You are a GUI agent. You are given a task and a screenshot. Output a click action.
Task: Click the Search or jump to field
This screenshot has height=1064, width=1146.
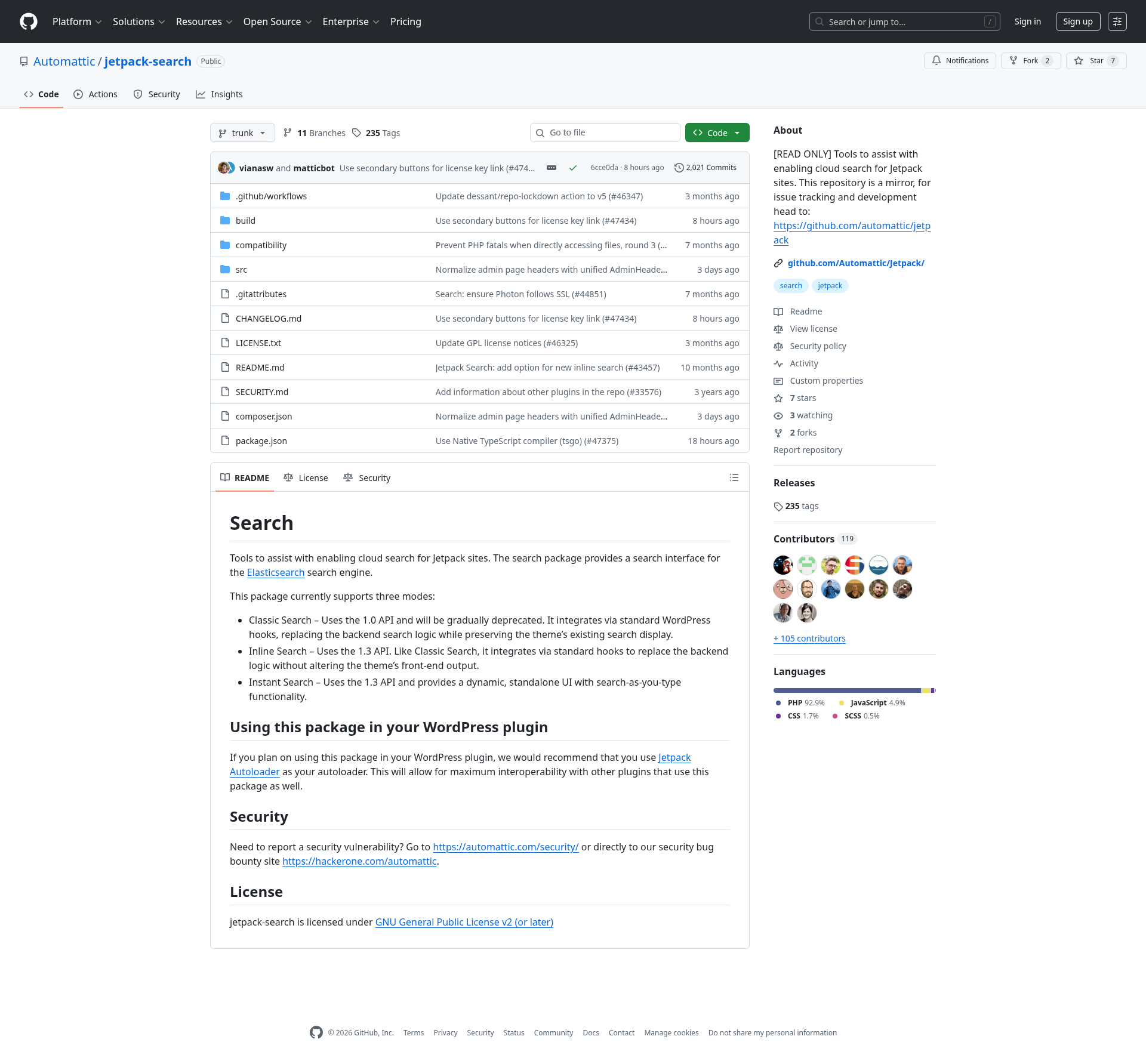(905, 21)
